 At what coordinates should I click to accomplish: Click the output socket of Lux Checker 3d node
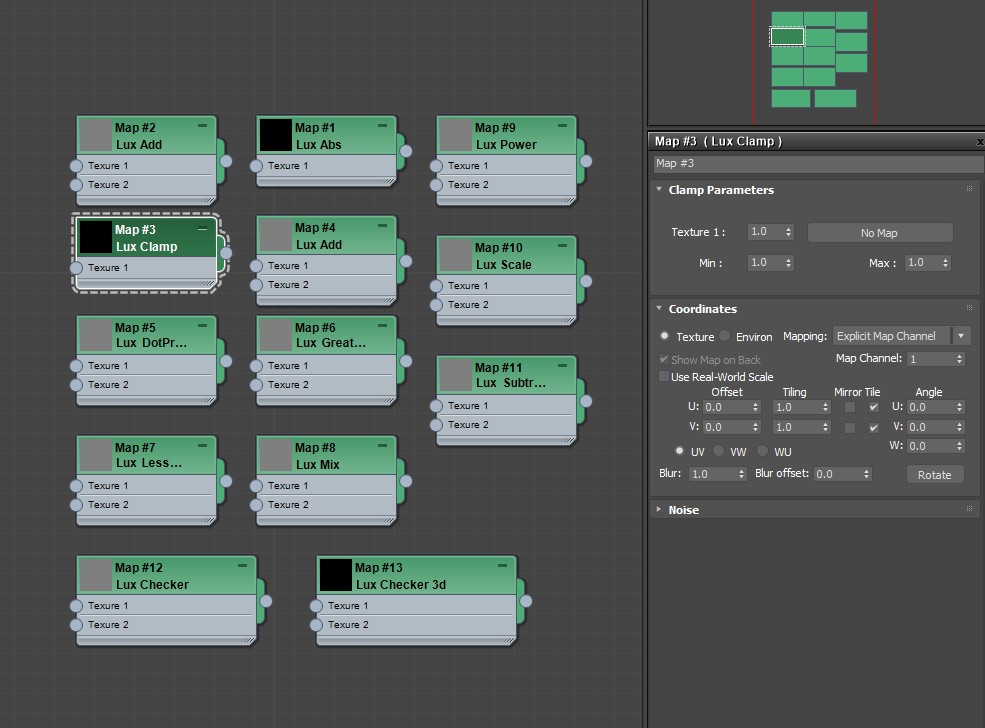tap(525, 601)
